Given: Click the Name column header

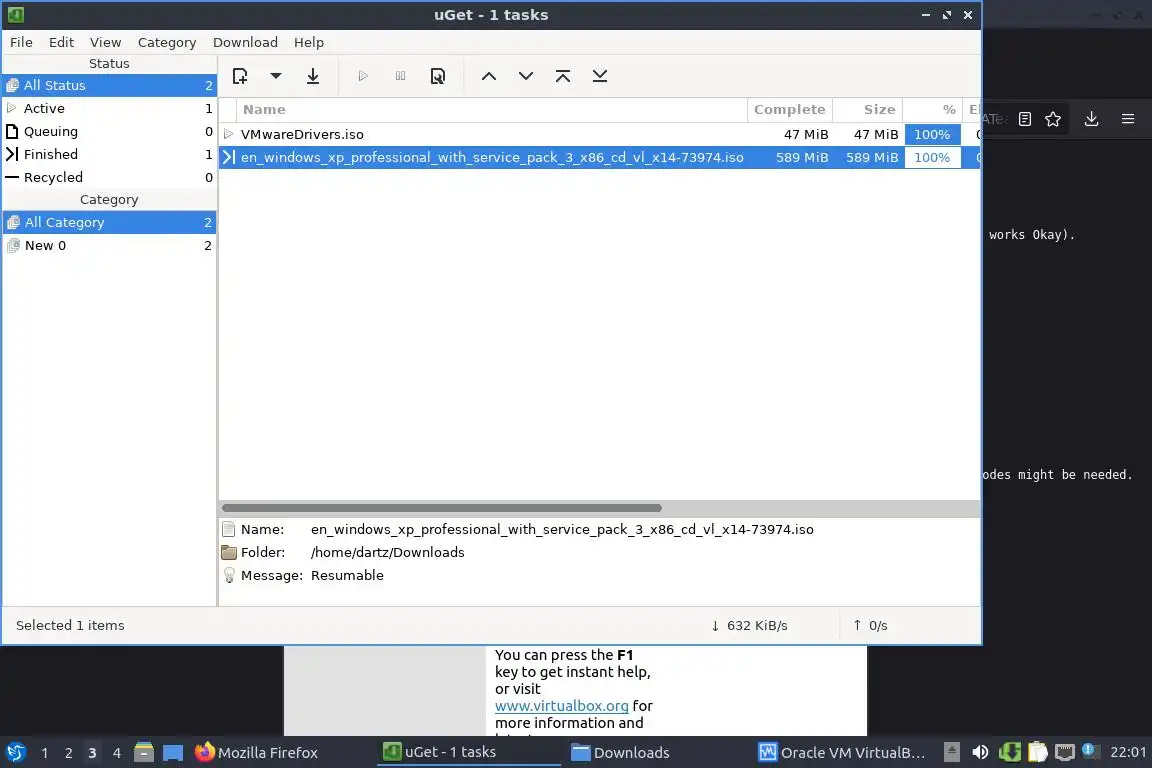Looking at the screenshot, I should [492, 110].
